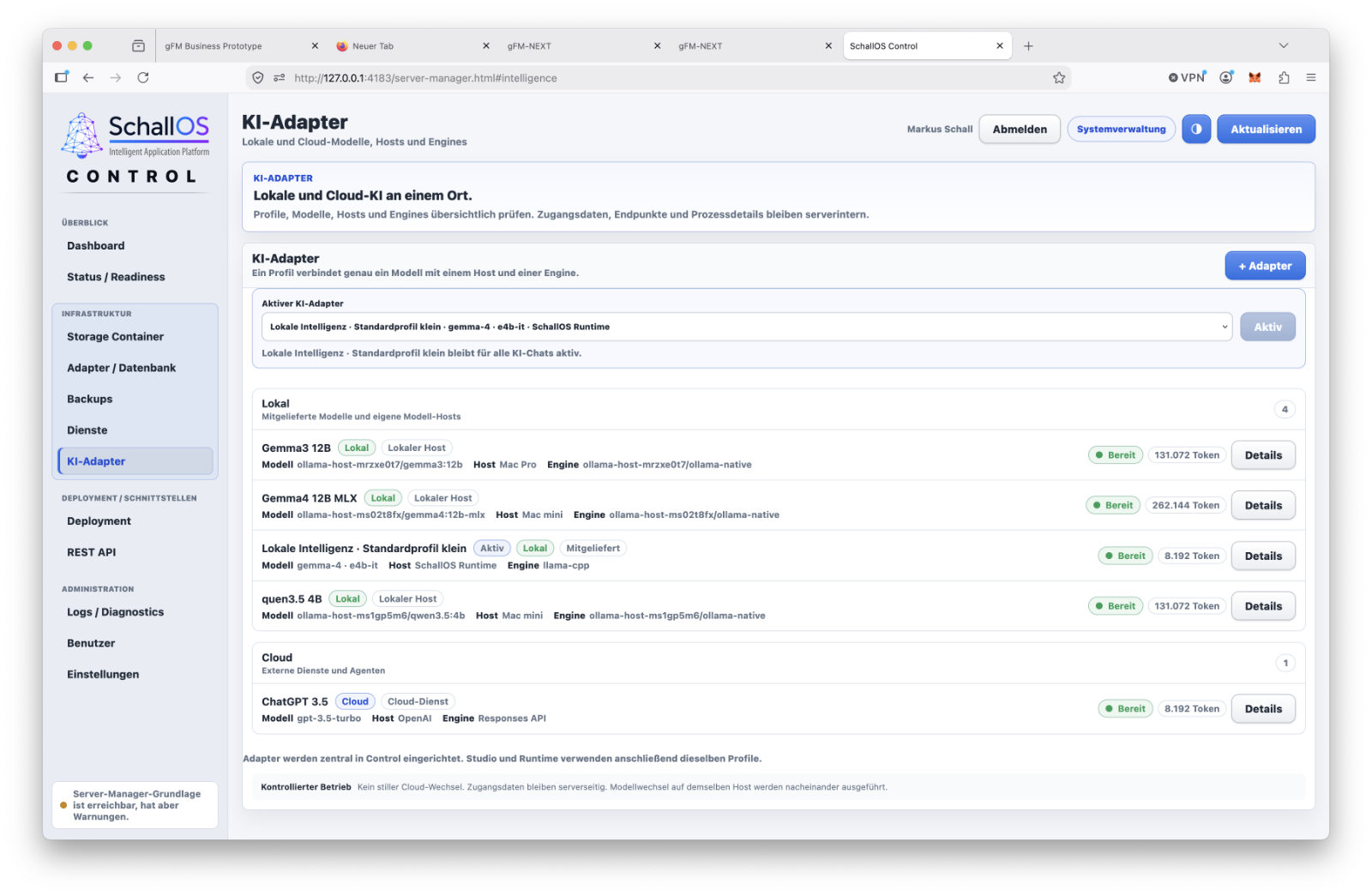
Task: Click the Lokaler Host tag on Gemma4 12B MLX
Action: pos(442,498)
